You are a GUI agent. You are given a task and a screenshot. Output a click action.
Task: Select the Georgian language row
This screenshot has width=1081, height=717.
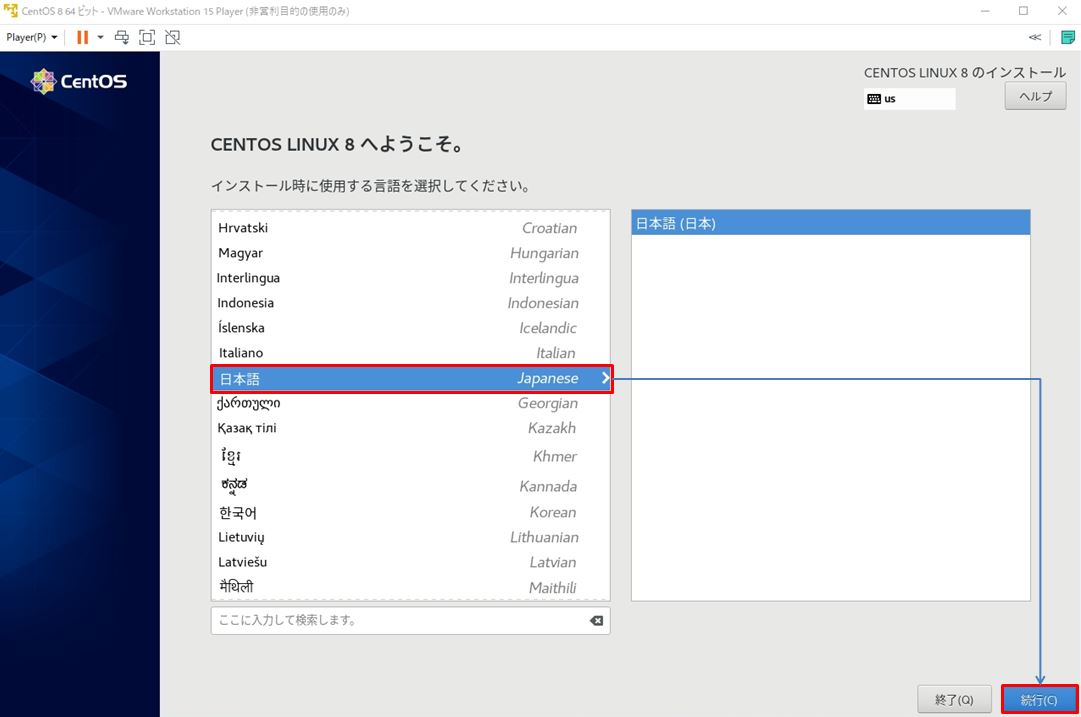410,403
